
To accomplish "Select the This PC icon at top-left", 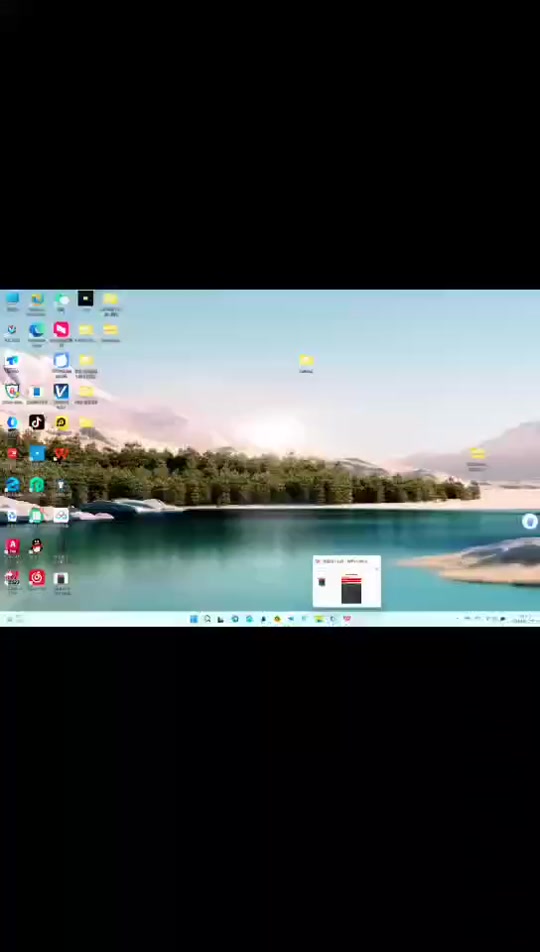I will [x=12, y=299].
